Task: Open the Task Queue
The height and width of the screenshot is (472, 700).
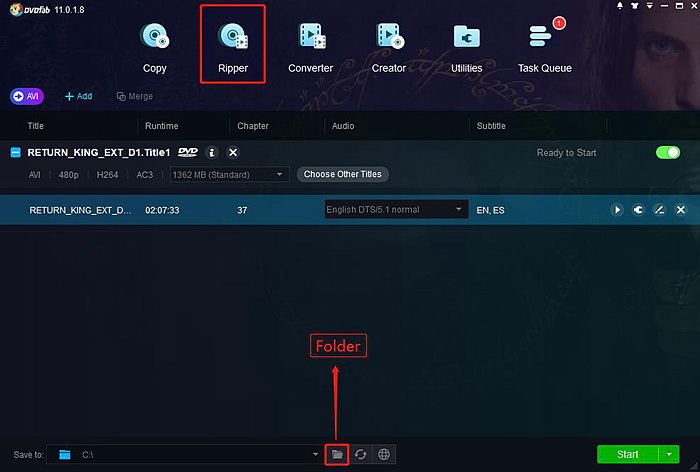Action: pos(545,48)
